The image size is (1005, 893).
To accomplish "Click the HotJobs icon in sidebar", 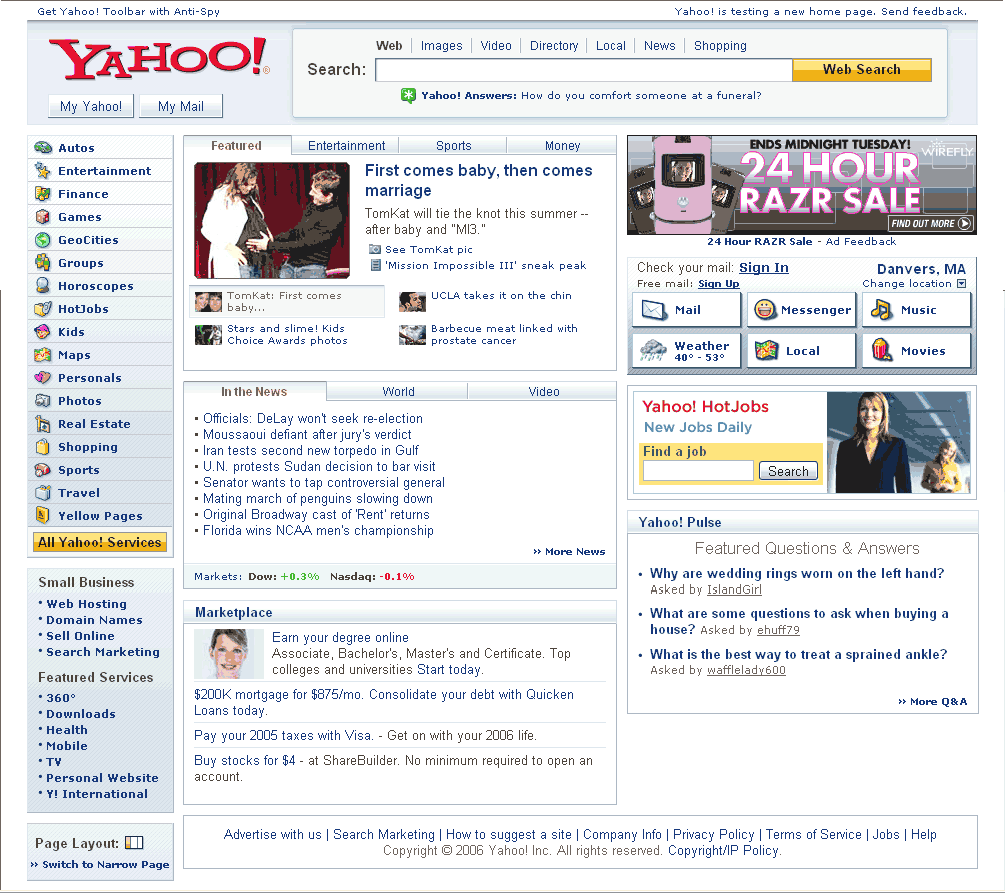I will pos(43,308).
